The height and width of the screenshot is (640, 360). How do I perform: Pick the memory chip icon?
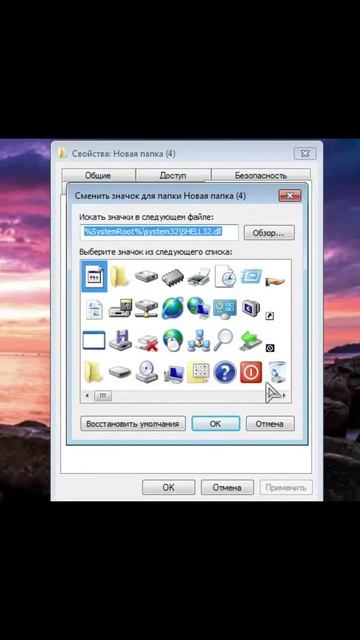pos(173,278)
